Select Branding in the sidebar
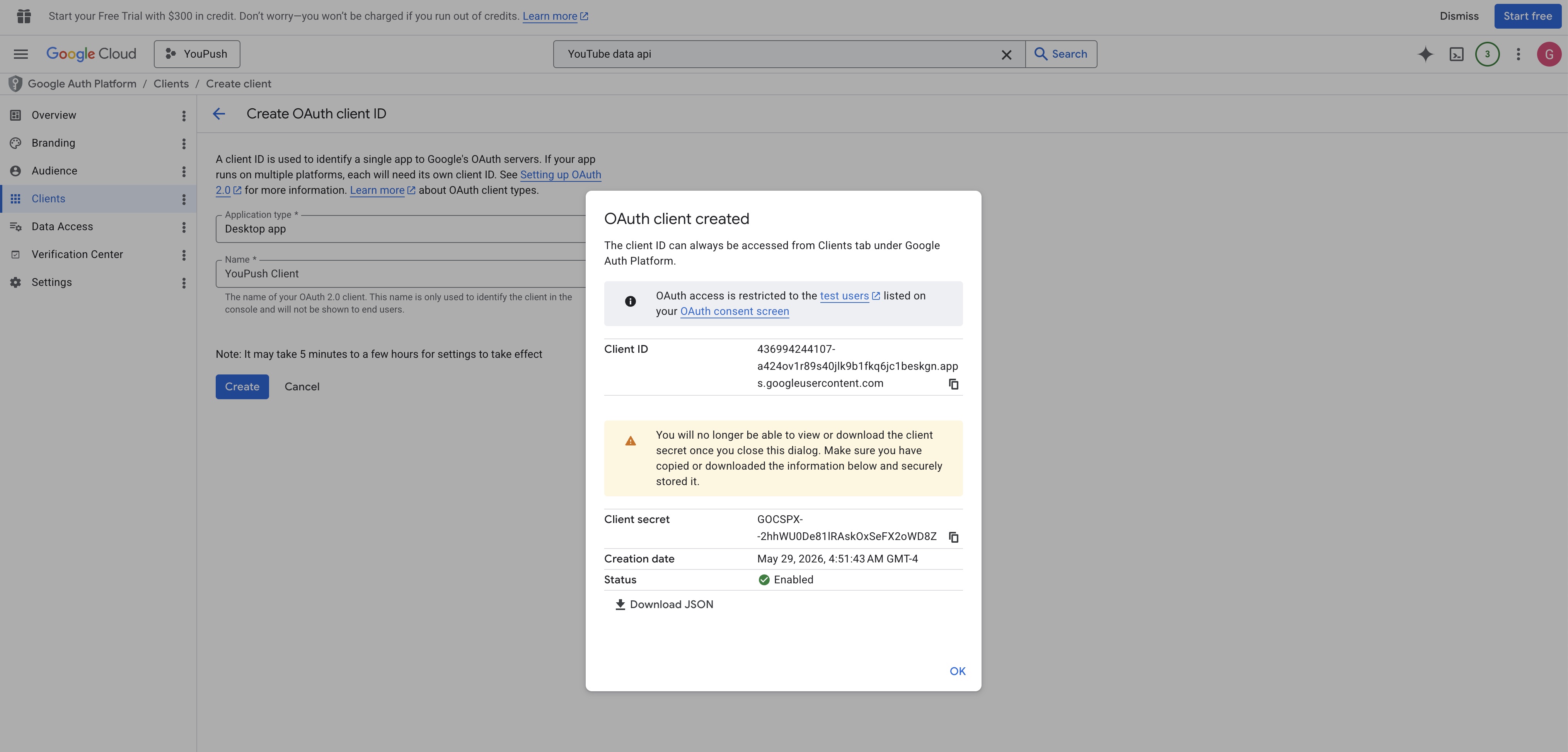 point(54,143)
